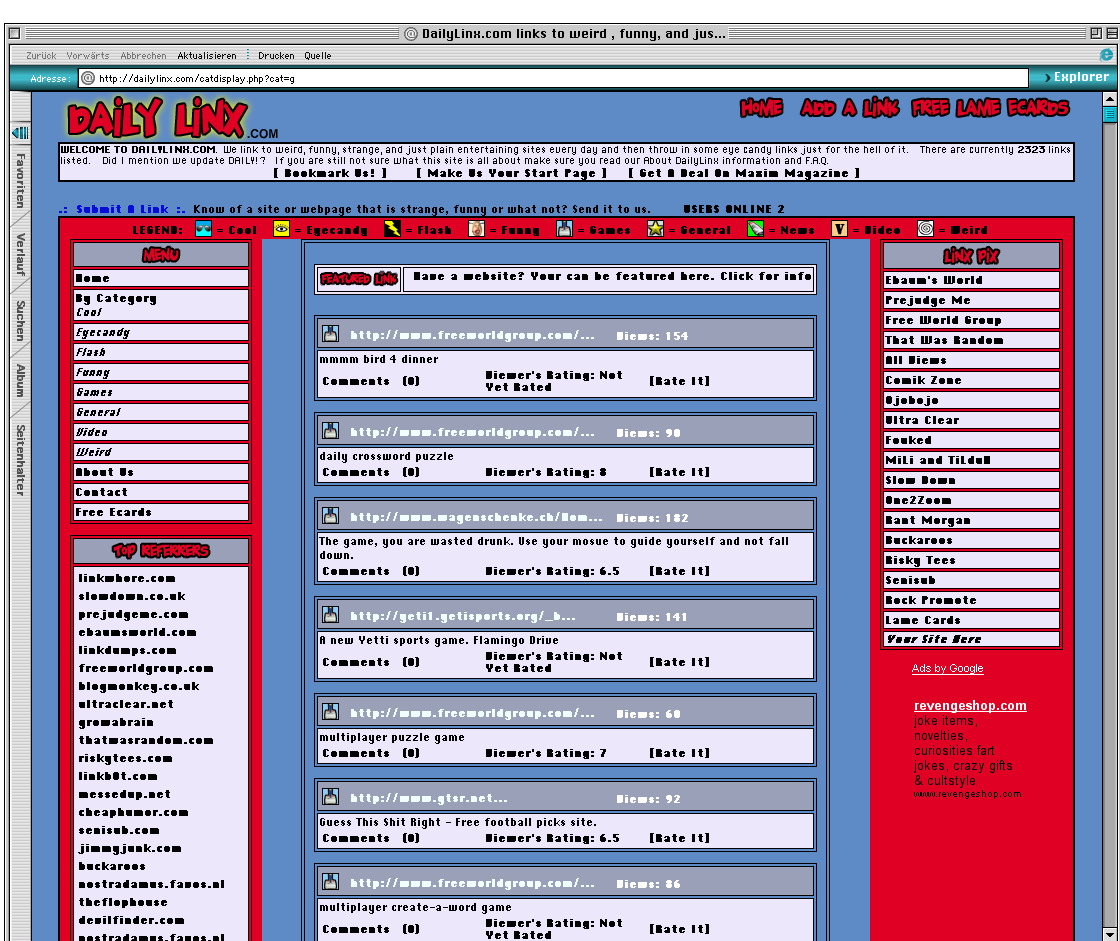1120x941 pixels.
Task: Open revengeshop.com ad link
Action: [970, 705]
